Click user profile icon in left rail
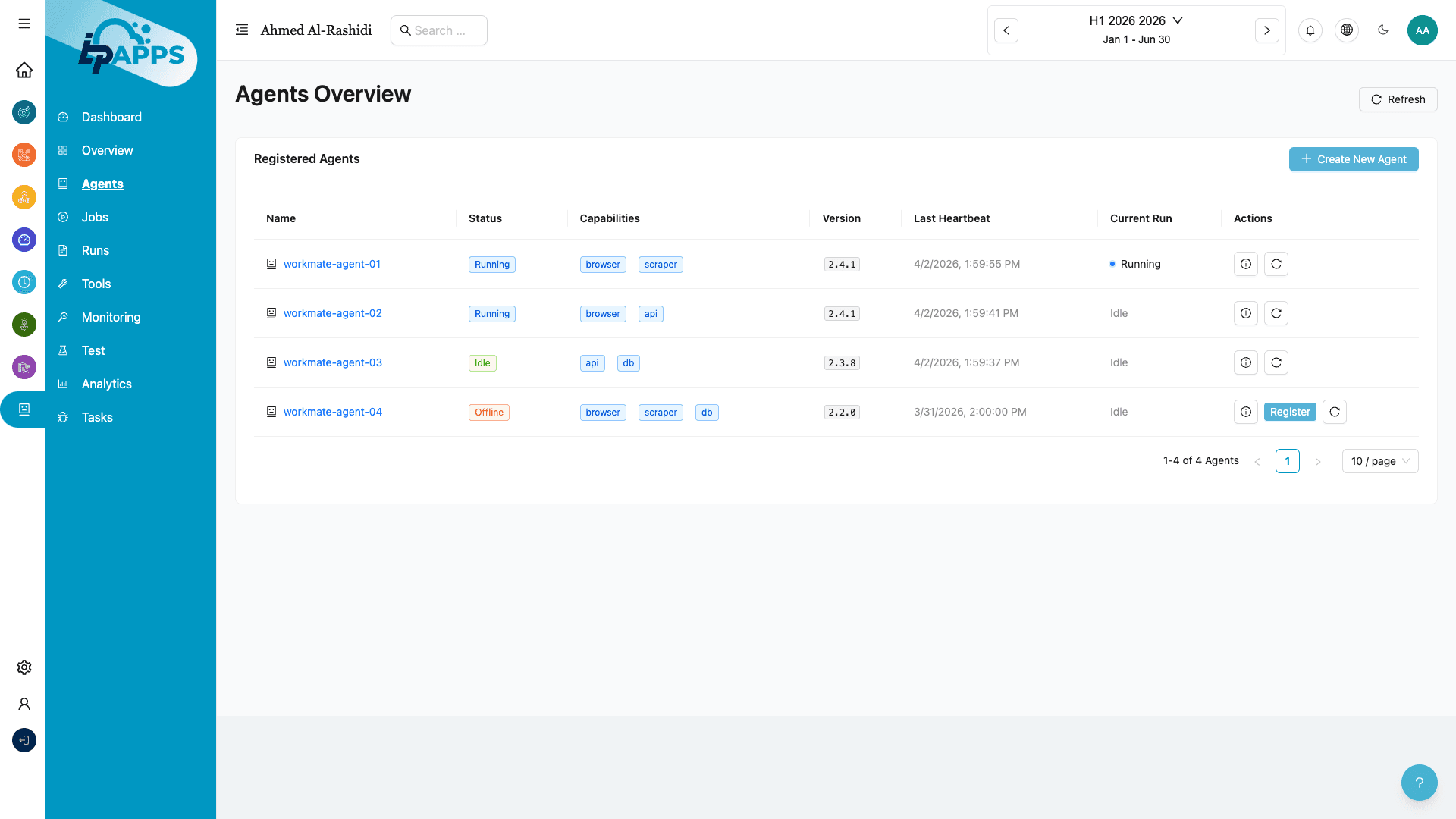Screen dimensions: 1456x819 click(x=24, y=704)
